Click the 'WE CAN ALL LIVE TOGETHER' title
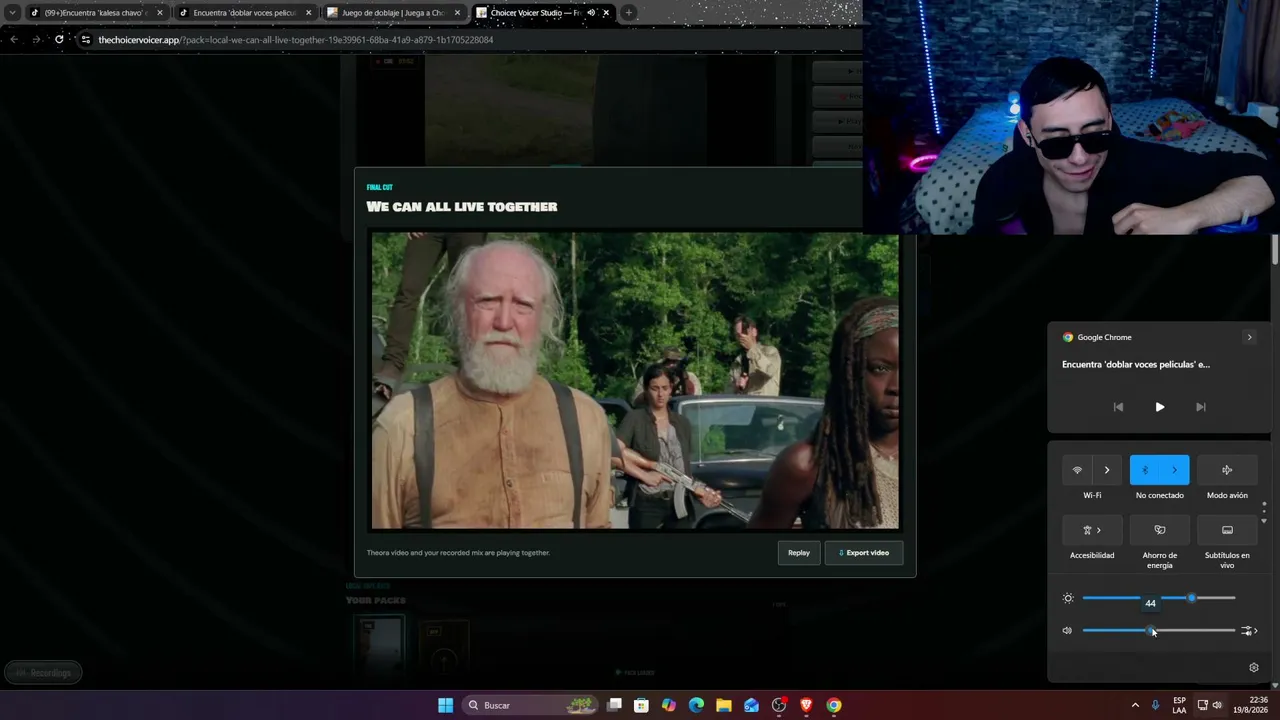The height and width of the screenshot is (720, 1280). (462, 207)
